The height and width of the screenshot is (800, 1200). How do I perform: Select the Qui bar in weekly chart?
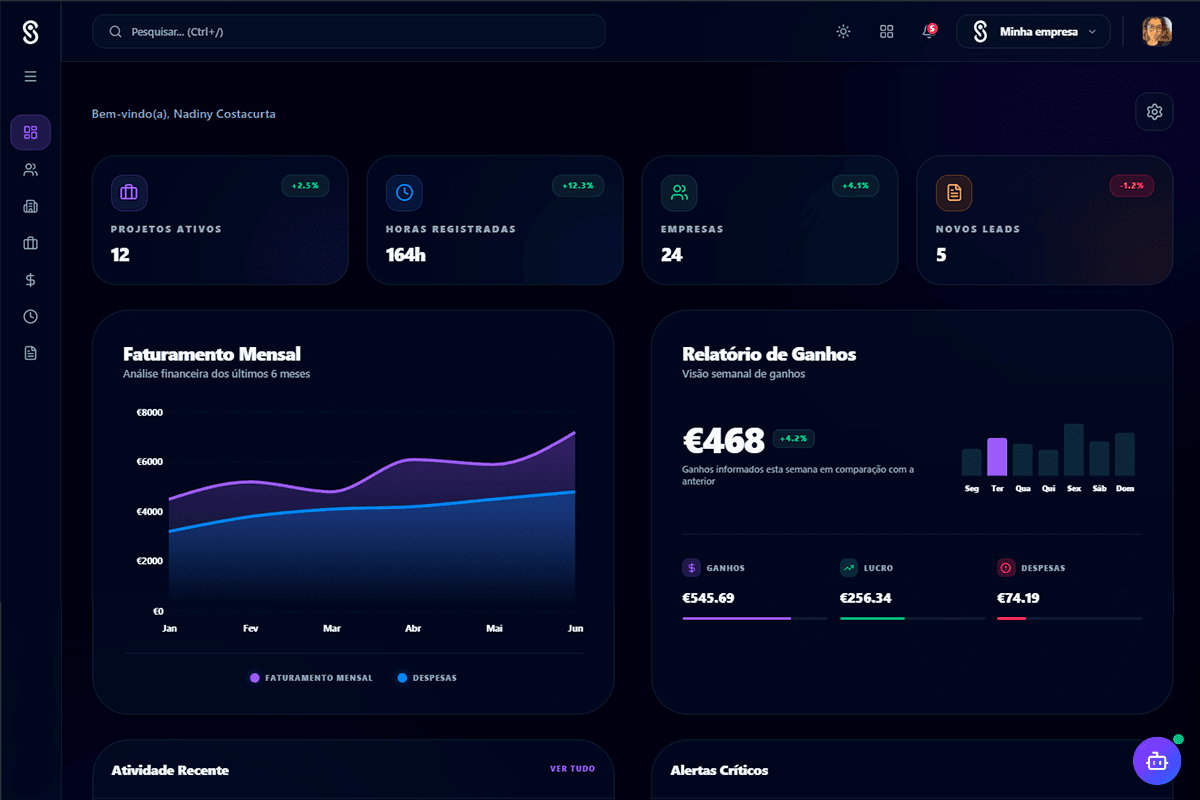(x=1048, y=463)
